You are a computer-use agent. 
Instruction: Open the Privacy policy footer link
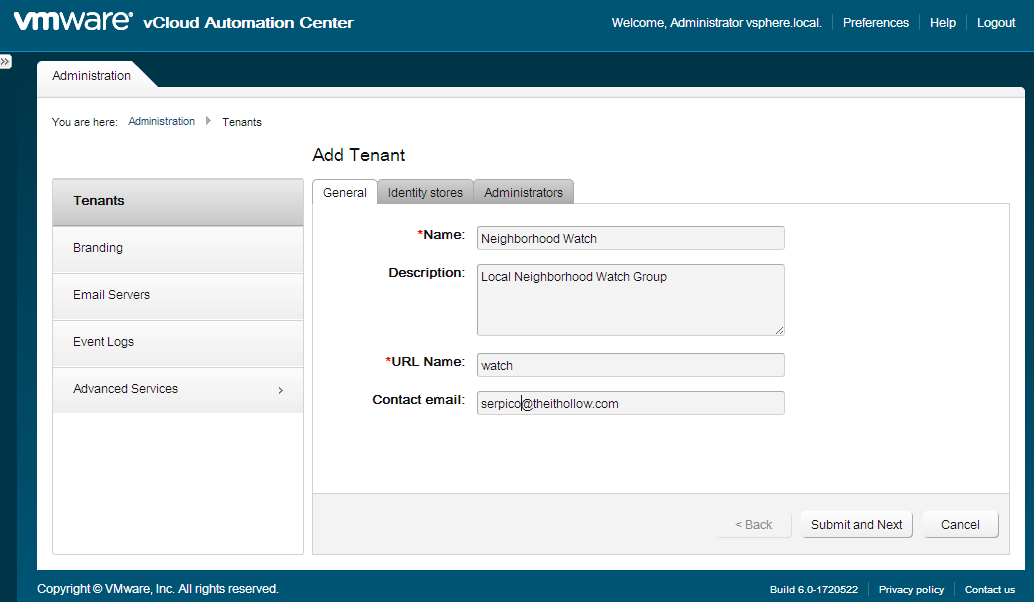click(x=911, y=589)
